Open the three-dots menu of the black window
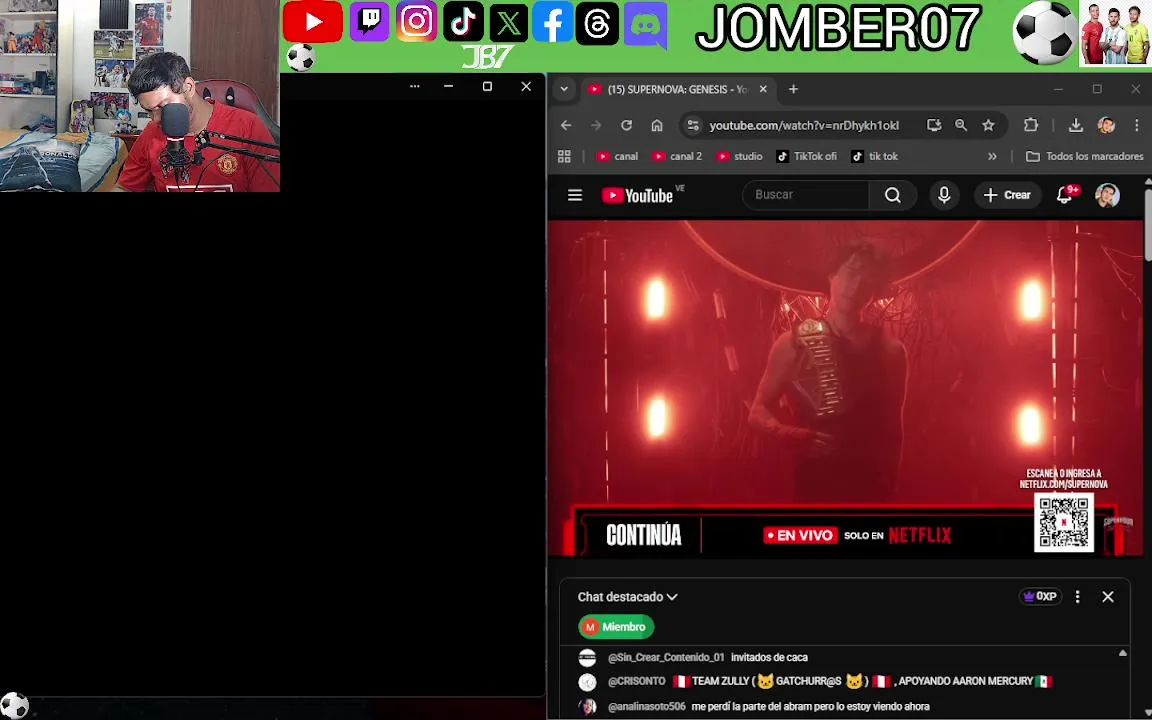The width and height of the screenshot is (1152, 720). pyautogui.click(x=414, y=86)
